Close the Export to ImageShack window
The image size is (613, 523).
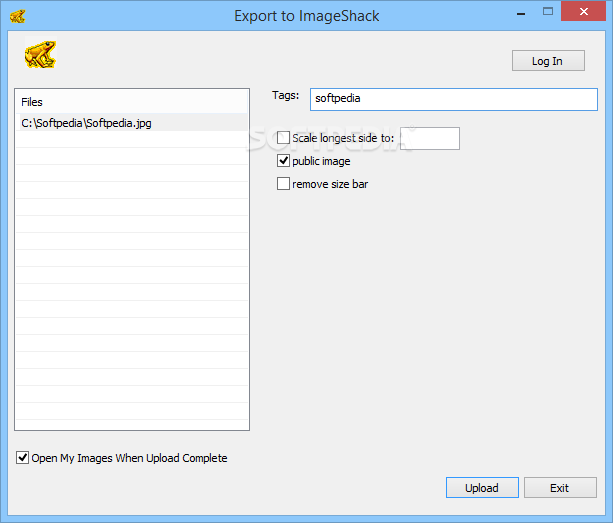click(583, 11)
